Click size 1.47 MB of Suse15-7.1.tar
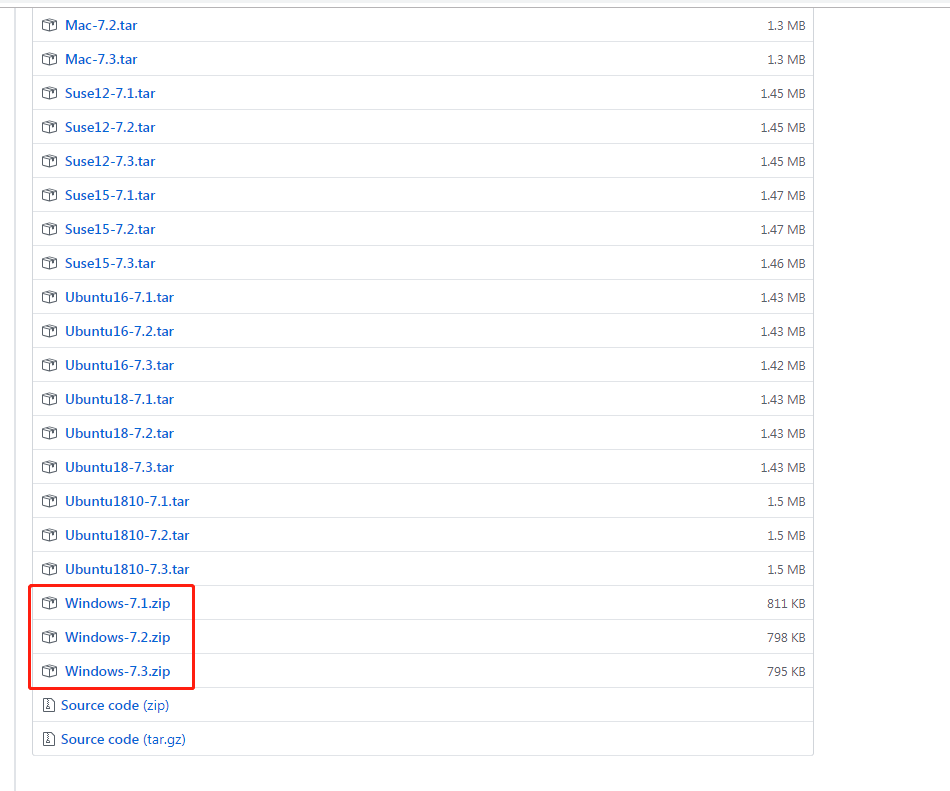 783,196
